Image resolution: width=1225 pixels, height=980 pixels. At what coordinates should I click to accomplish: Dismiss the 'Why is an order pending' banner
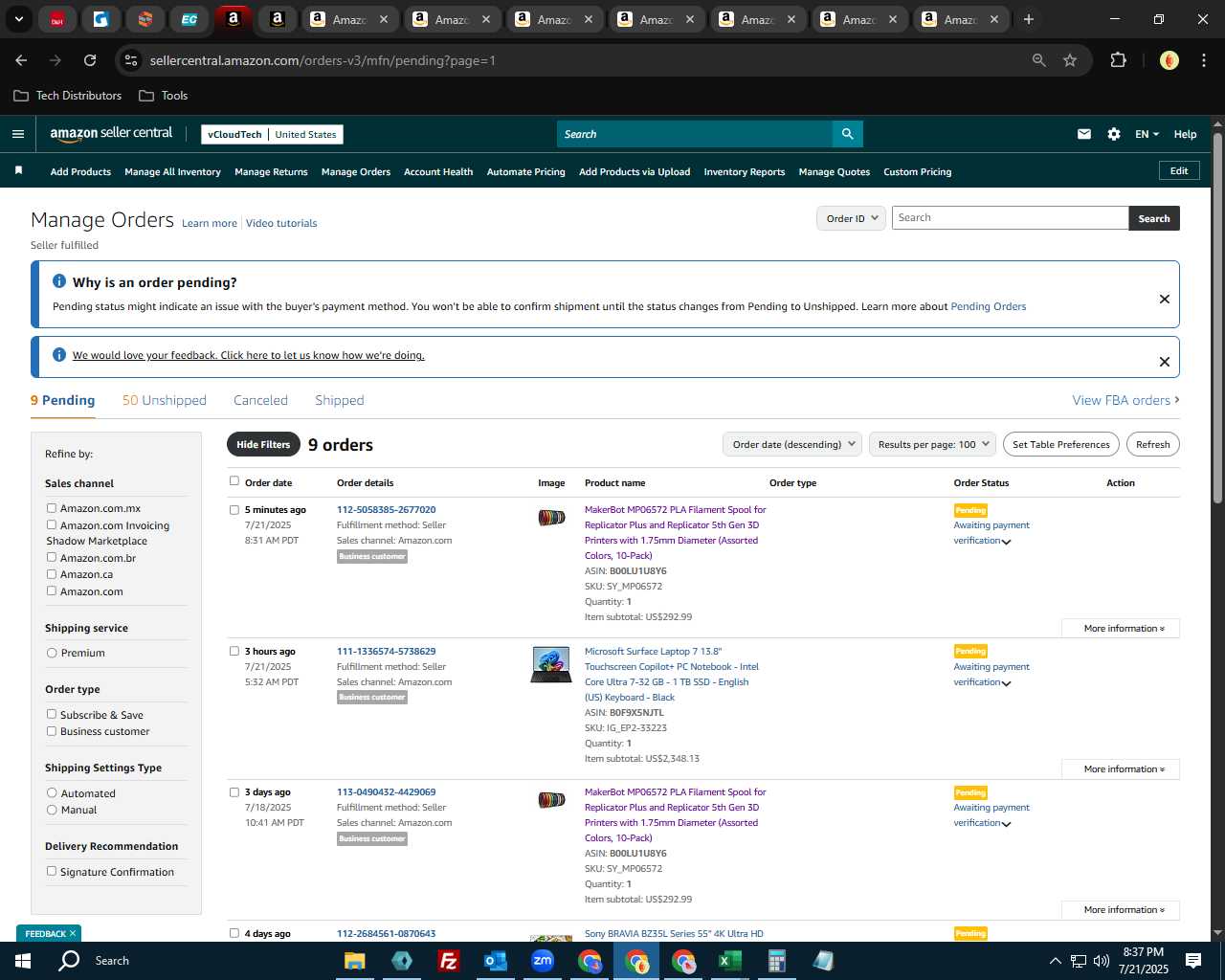[1165, 299]
